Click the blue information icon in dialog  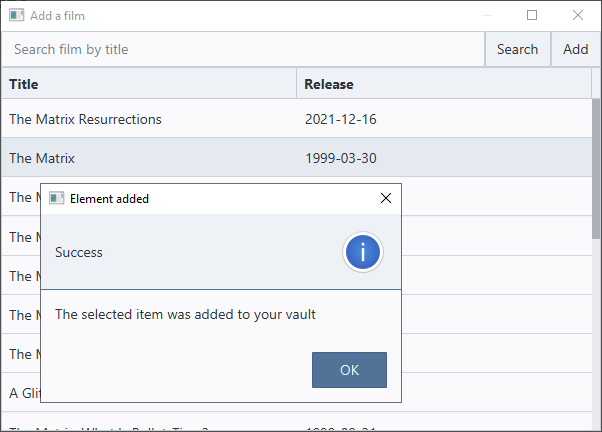[x=362, y=252]
